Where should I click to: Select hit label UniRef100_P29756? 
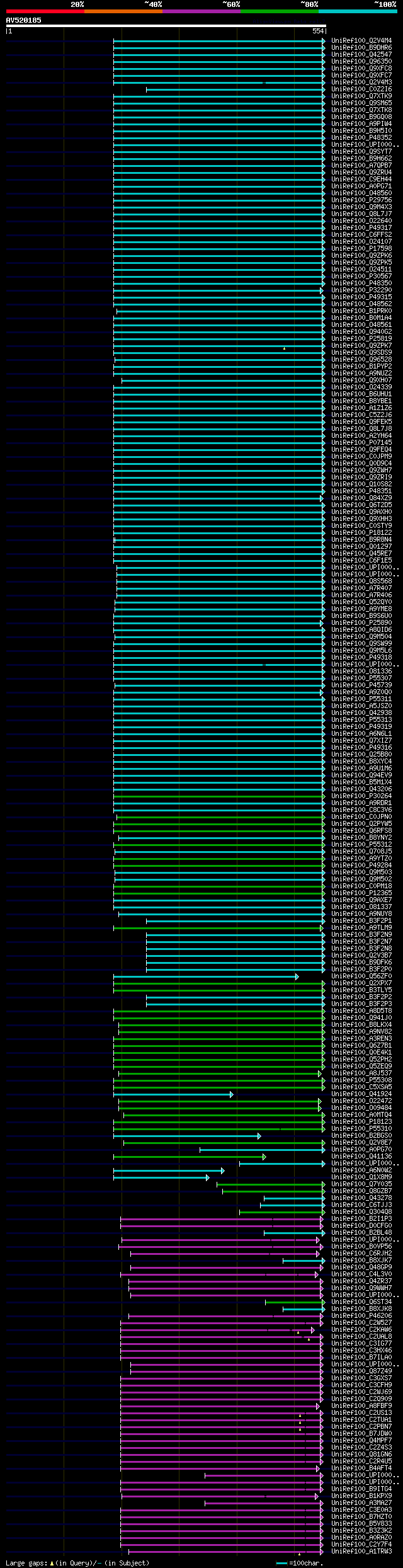[x=361, y=200]
